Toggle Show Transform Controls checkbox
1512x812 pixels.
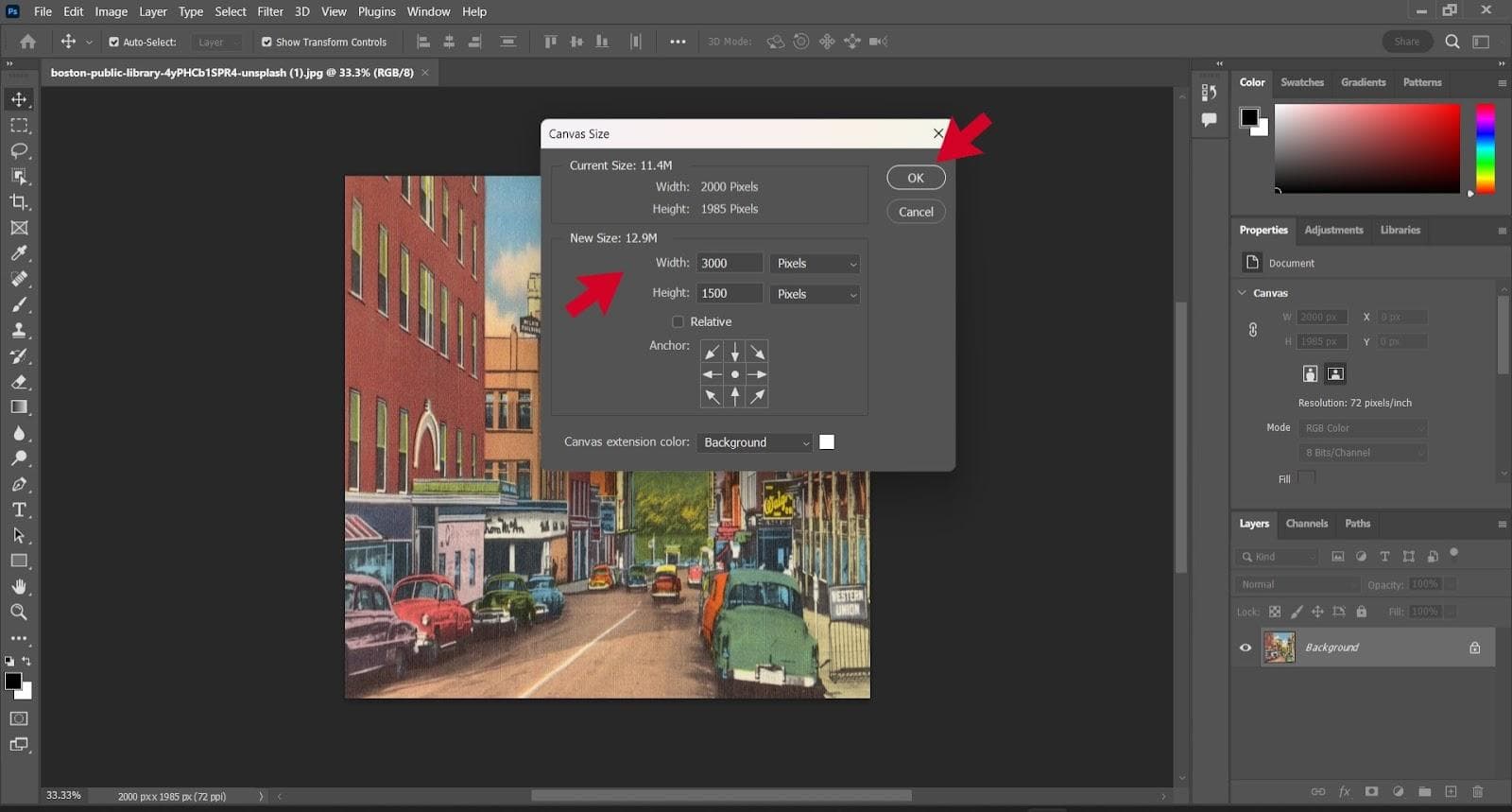tap(266, 43)
